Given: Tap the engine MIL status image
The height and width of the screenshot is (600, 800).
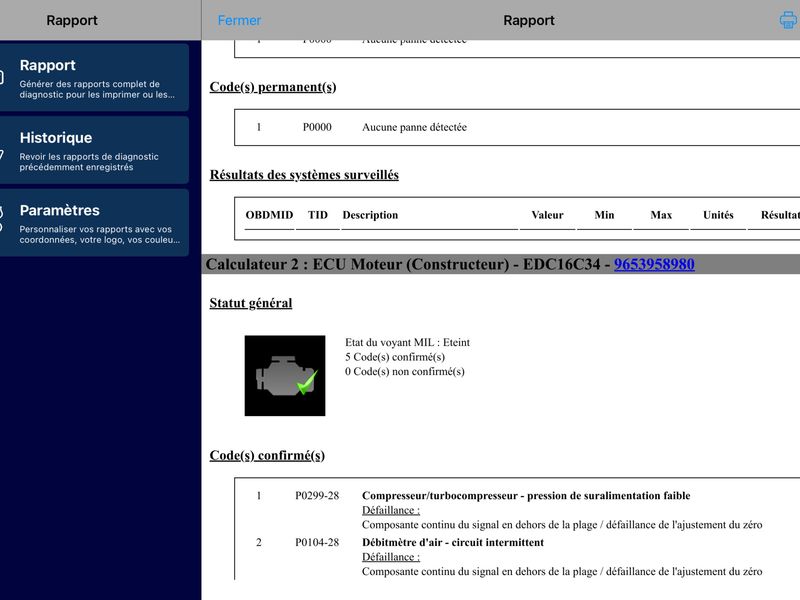Looking at the screenshot, I should (x=285, y=376).
